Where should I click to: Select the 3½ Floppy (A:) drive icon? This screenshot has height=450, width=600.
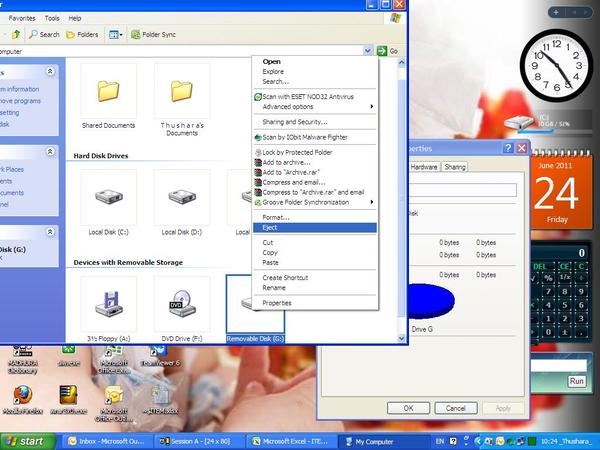click(x=108, y=304)
